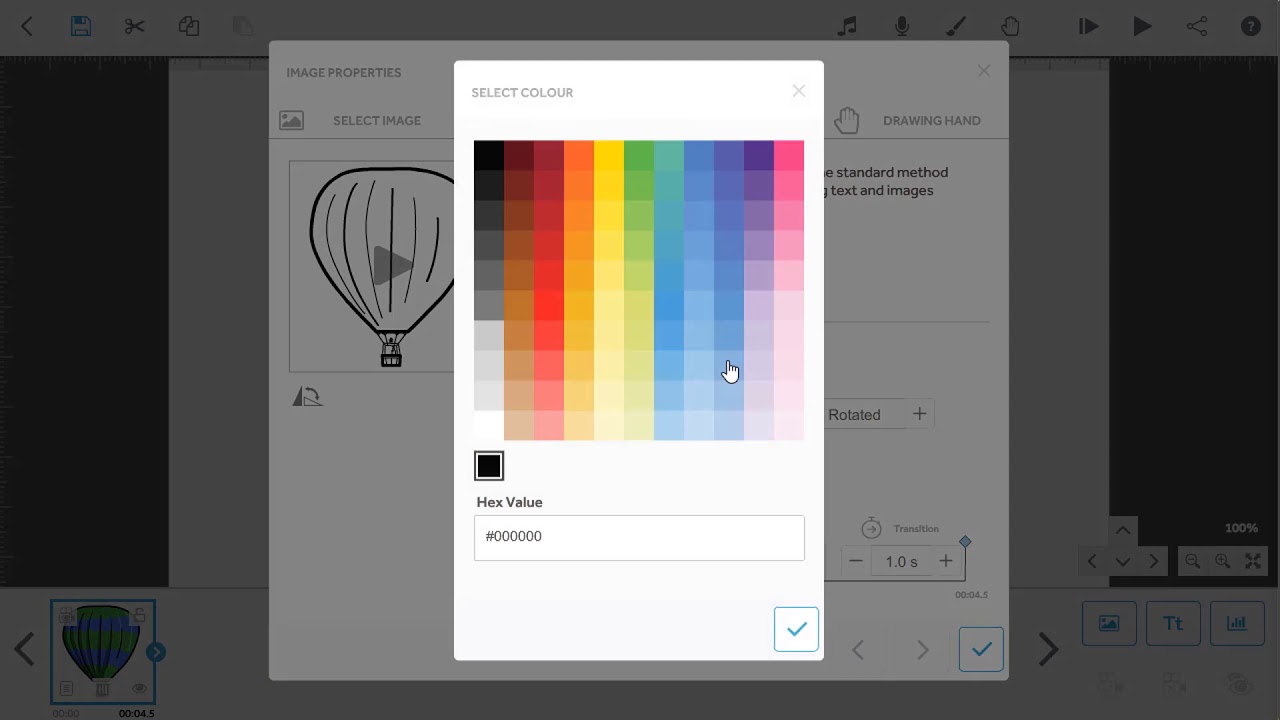Viewport: 1280px width, 720px height.
Task: Pan the canvas left
Action: 1092,562
